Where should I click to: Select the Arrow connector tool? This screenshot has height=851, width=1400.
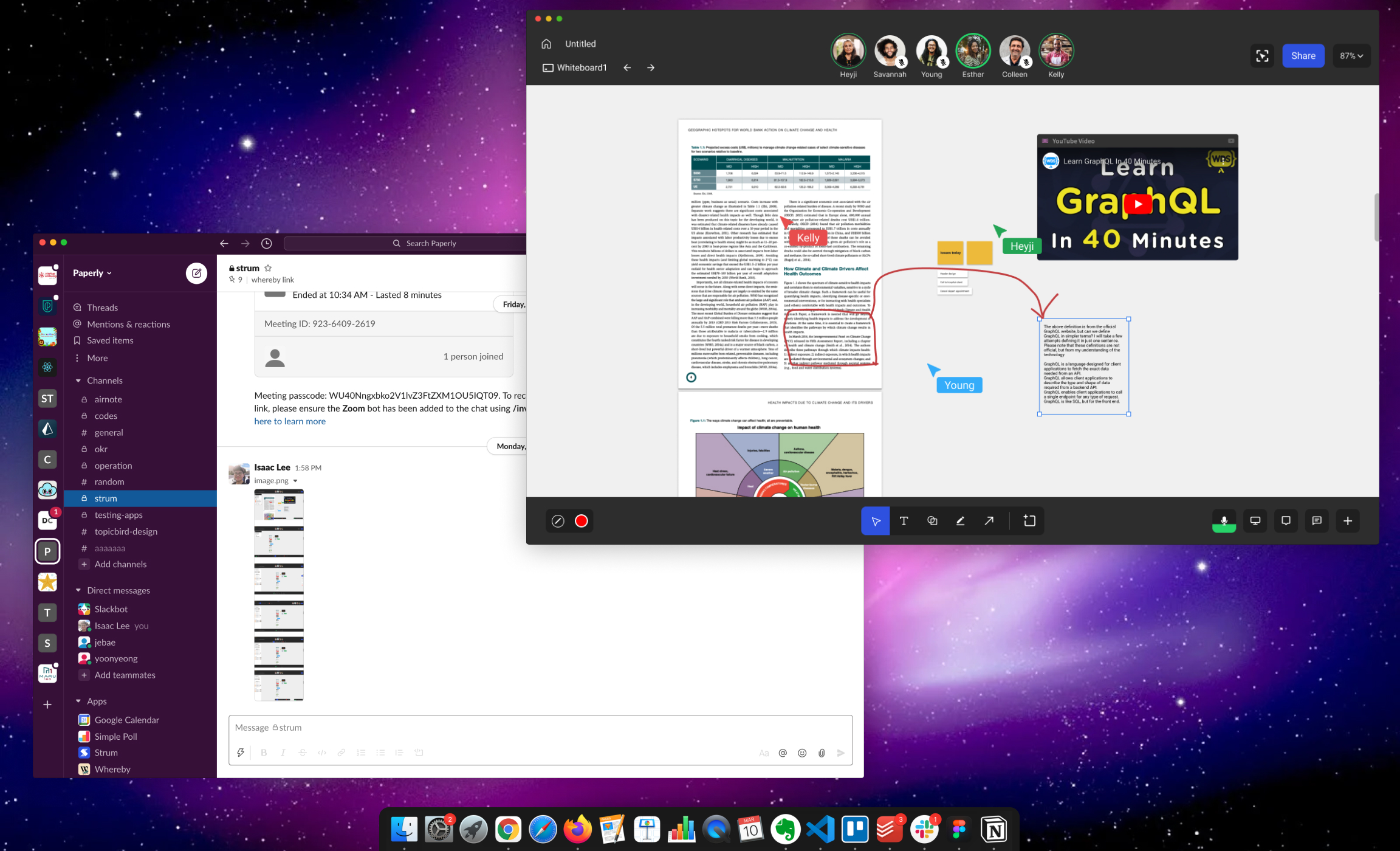[x=989, y=521]
